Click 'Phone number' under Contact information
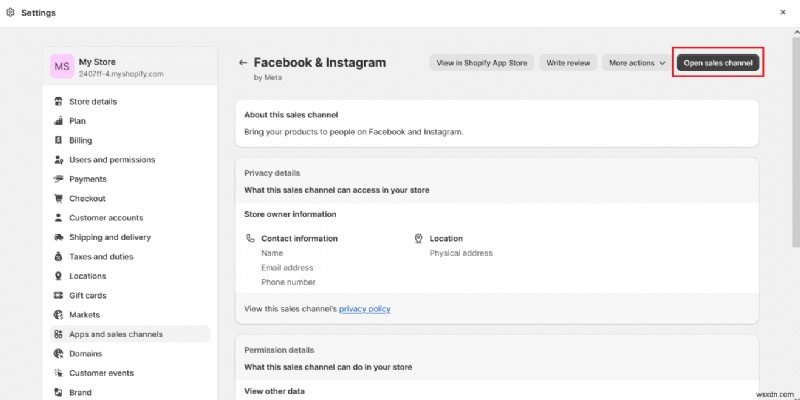Image resolution: width=800 pixels, height=400 pixels. (288, 282)
